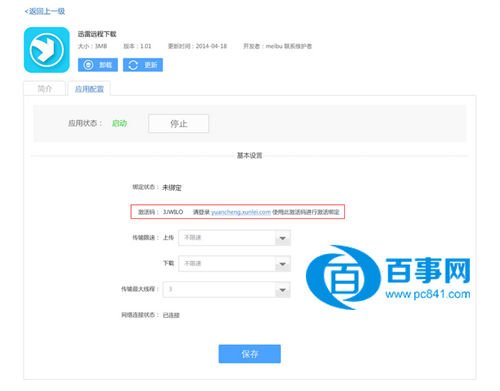Open the yuancheng.xunlei.com link
Image resolution: width=500 pixels, height=391 pixels.
coord(241,212)
